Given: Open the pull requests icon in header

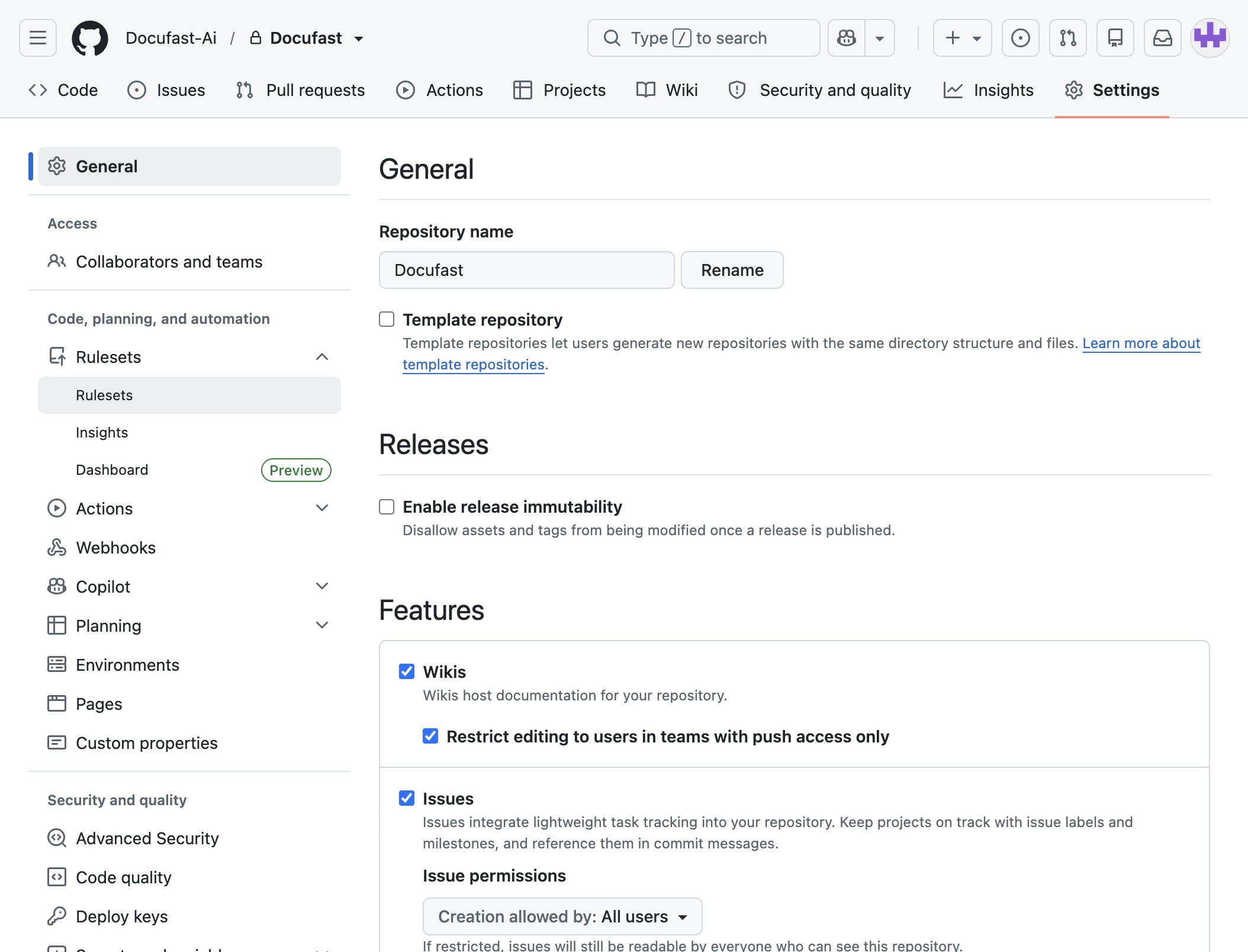Looking at the screenshot, I should point(1067,38).
